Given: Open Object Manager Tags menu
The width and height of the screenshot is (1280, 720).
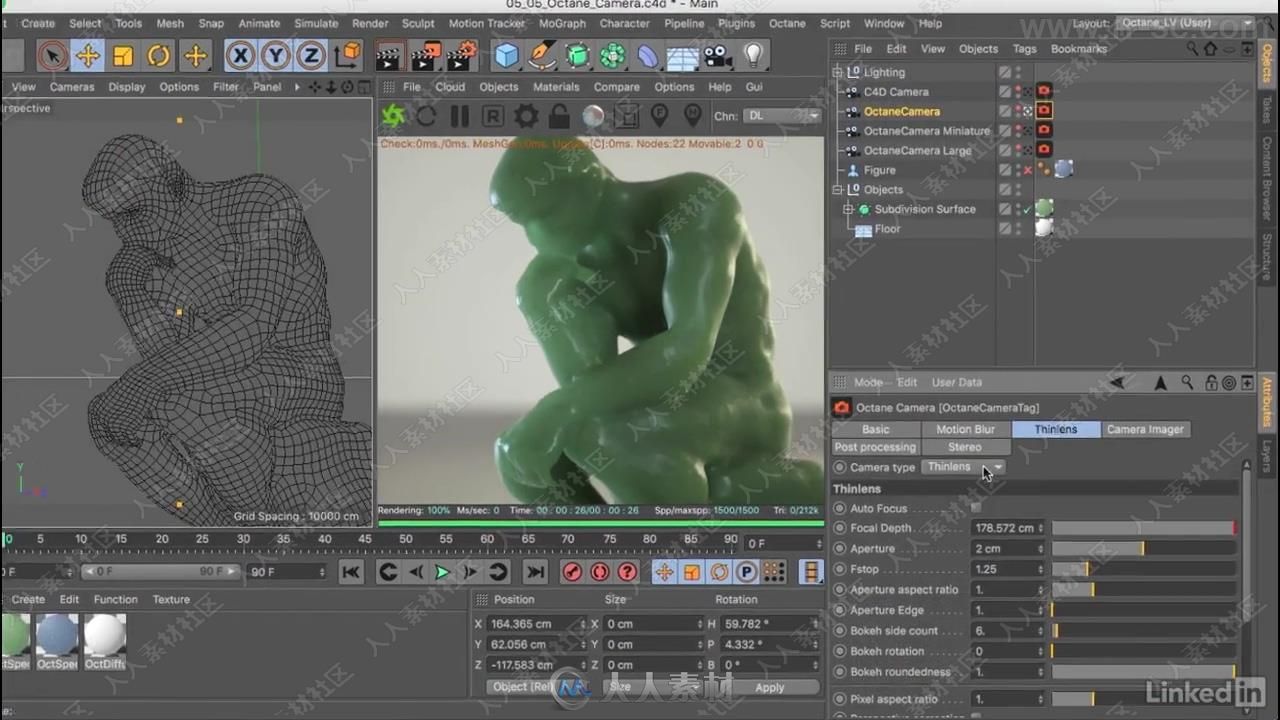Looking at the screenshot, I should (1024, 48).
